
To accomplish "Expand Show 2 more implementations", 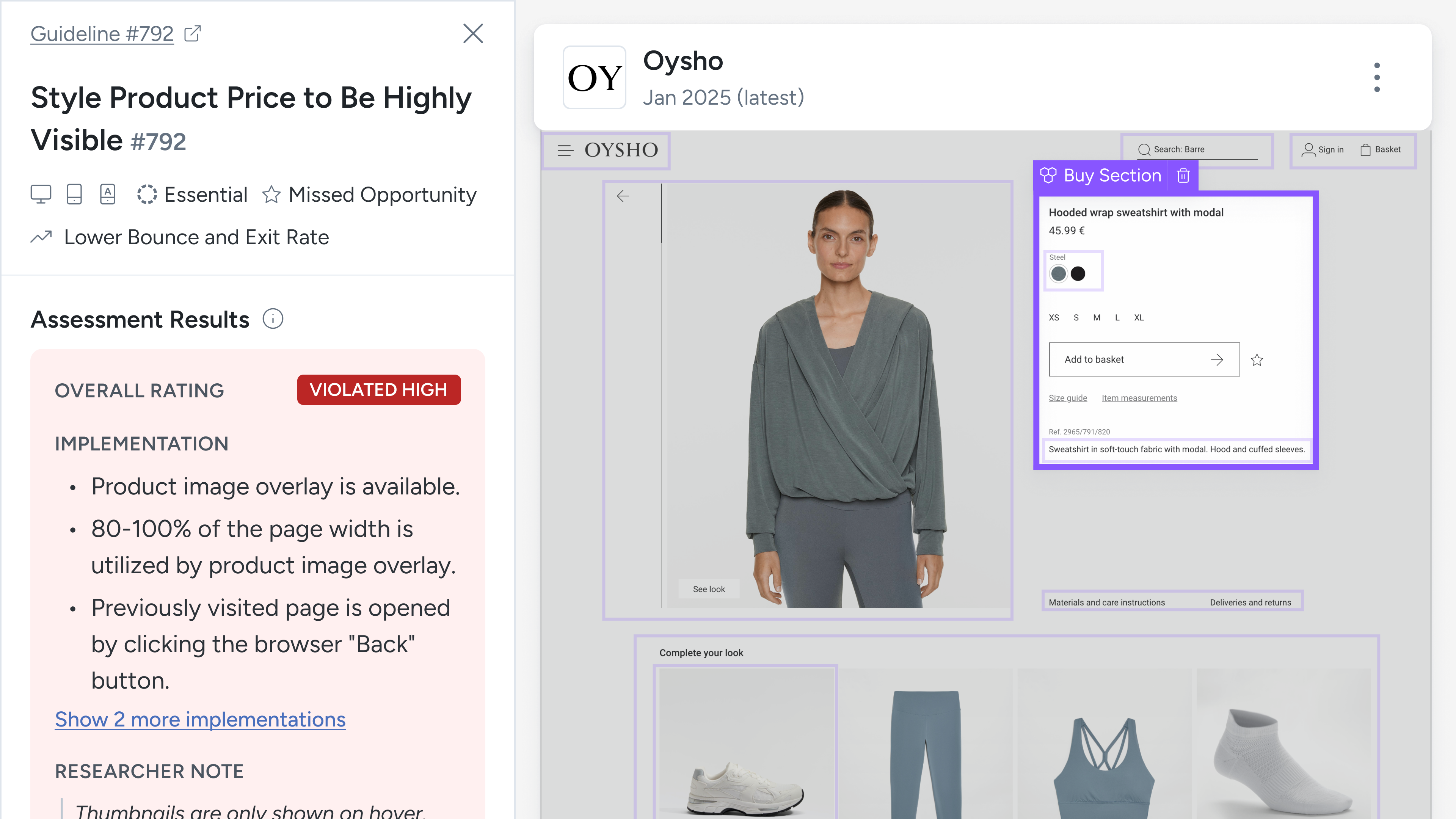I will (200, 720).
